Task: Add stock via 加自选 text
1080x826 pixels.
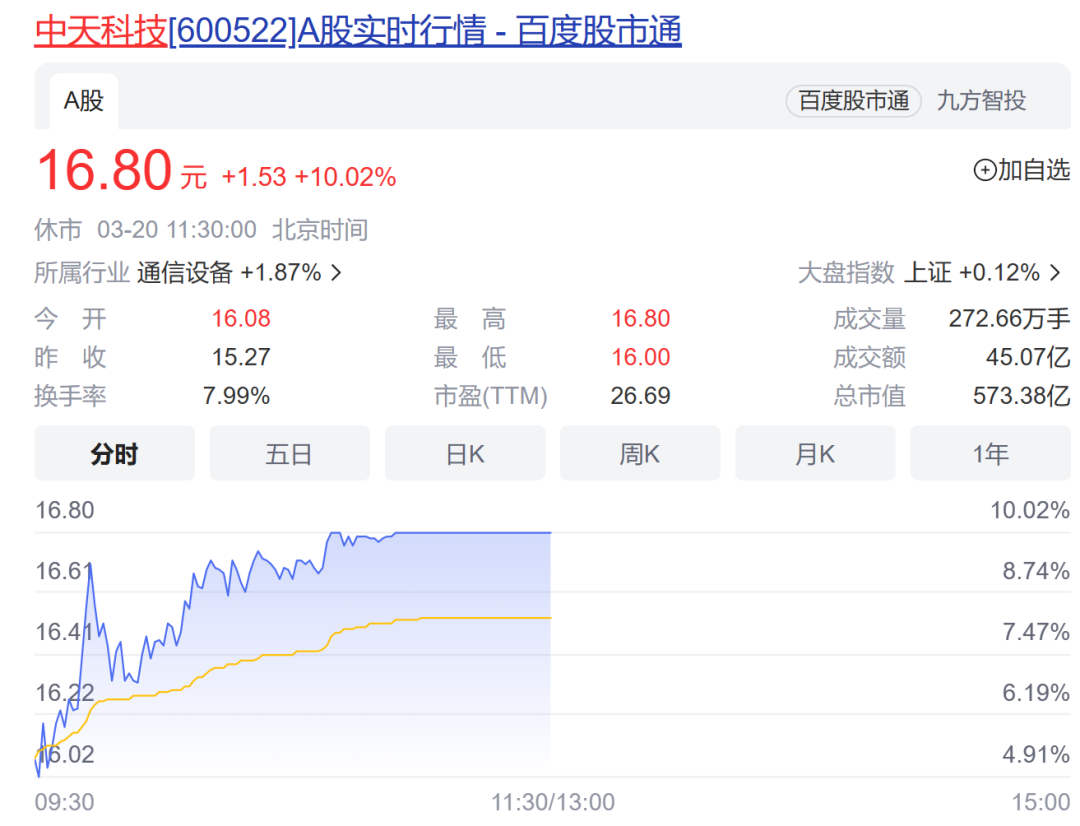Action: pos(1034,170)
